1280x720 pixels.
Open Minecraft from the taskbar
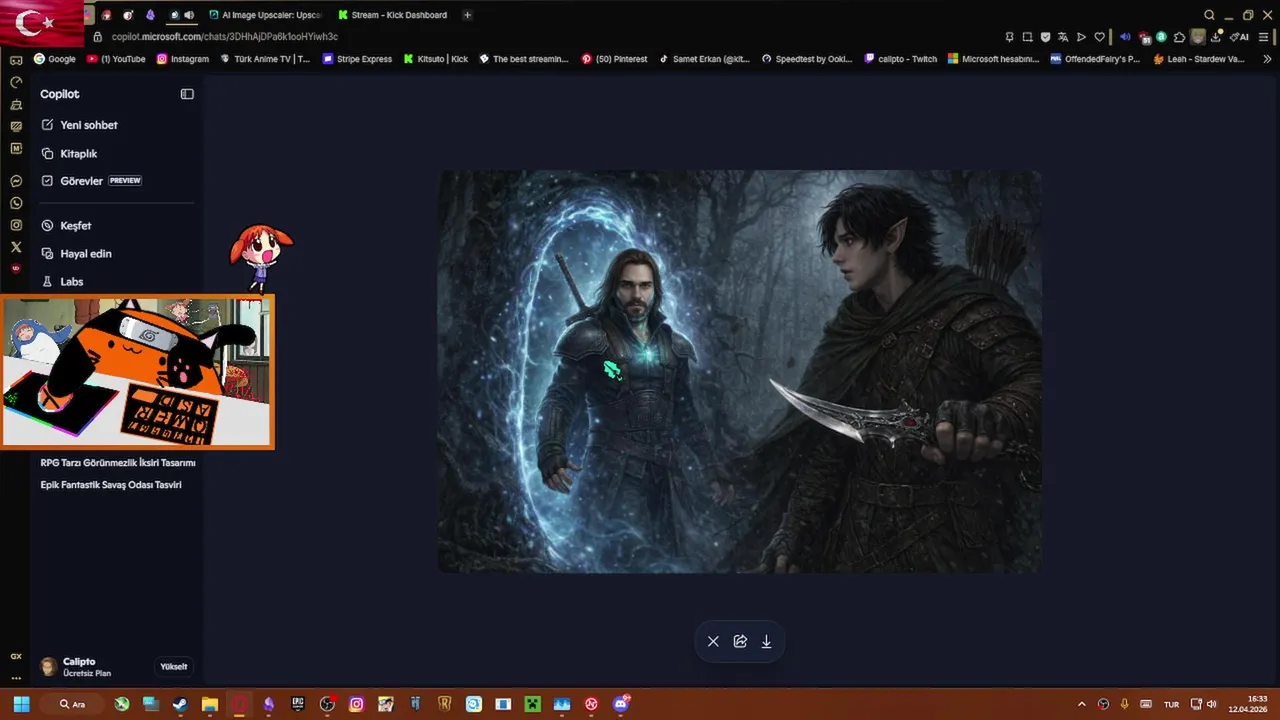click(x=532, y=704)
